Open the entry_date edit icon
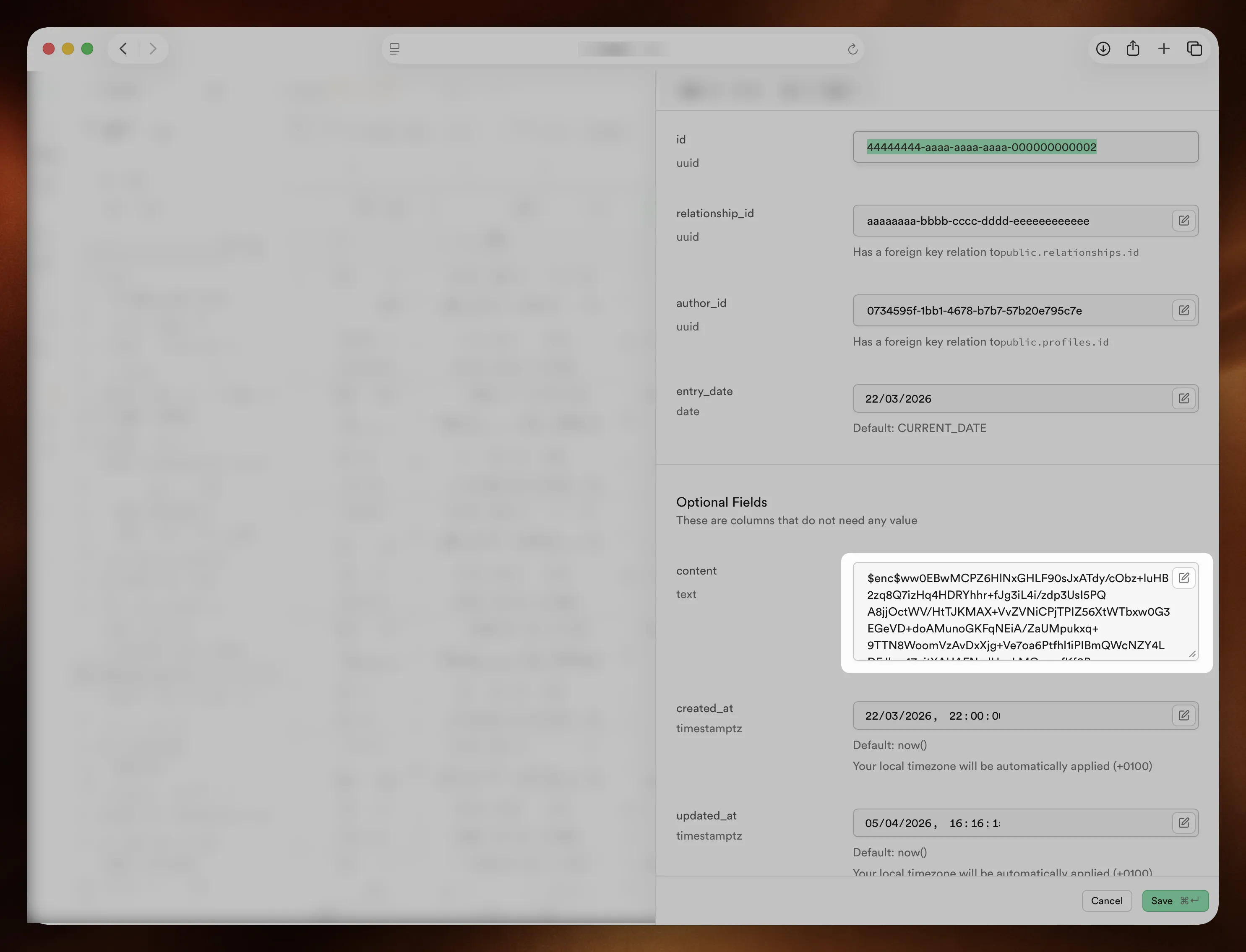This screenshot has width=1246, height=952. 1183,398
